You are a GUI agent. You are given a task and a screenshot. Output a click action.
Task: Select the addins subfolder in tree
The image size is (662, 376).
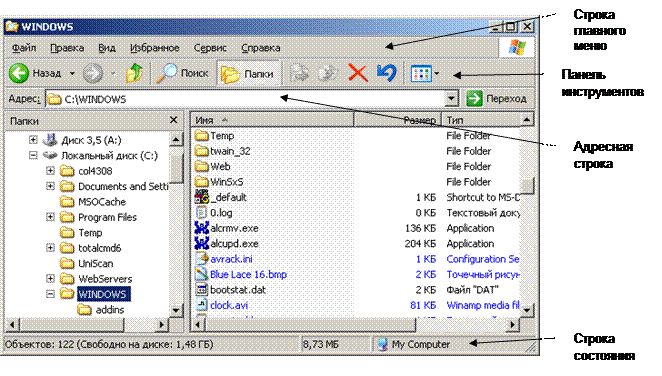pyautogui.click(x=109, y=310)
